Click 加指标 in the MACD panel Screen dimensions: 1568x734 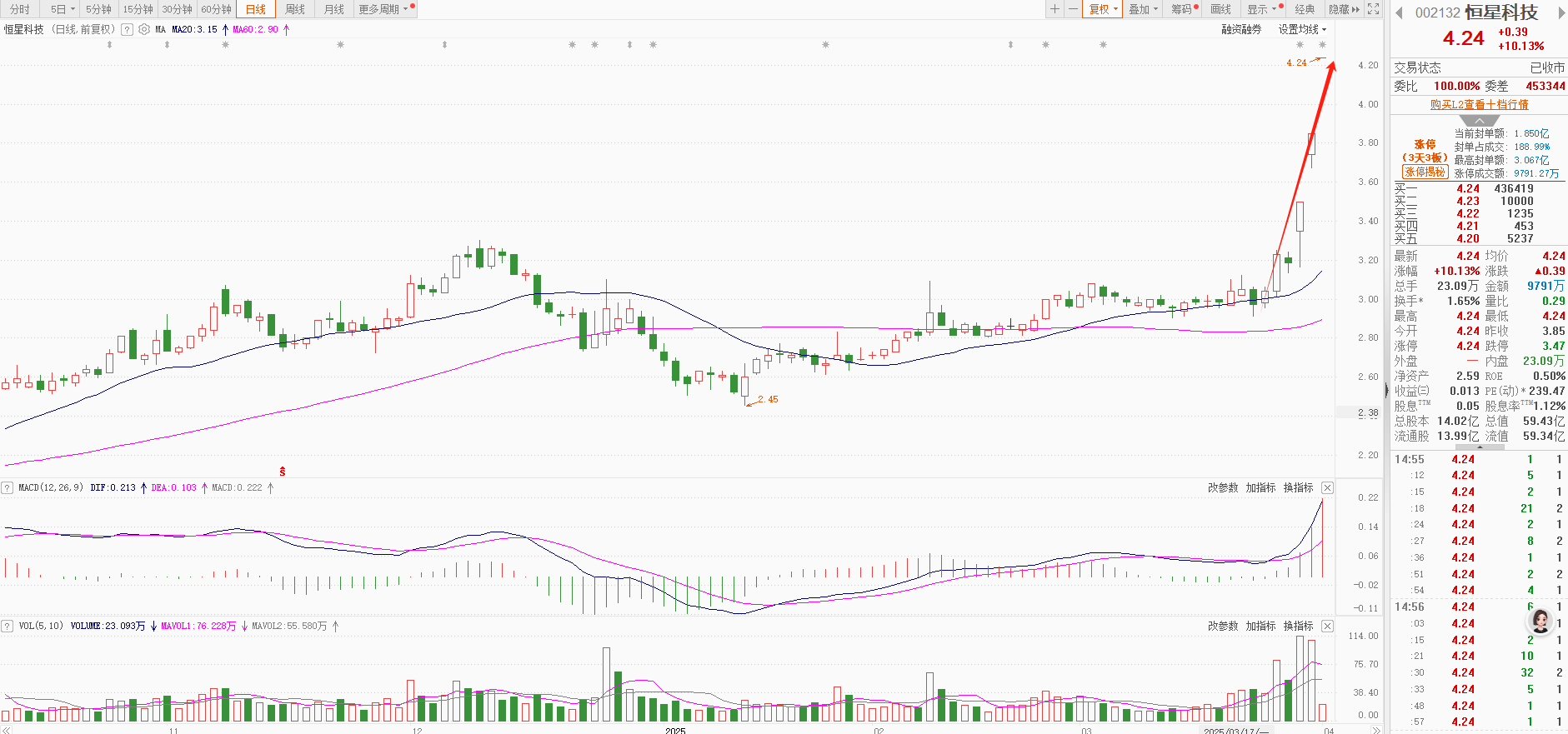(1260, 487)
